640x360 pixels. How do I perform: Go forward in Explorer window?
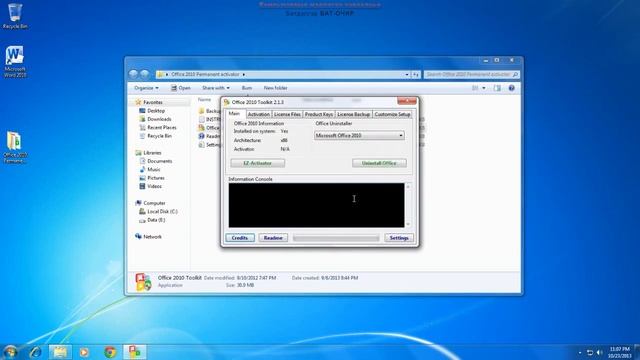click(145, 74)
